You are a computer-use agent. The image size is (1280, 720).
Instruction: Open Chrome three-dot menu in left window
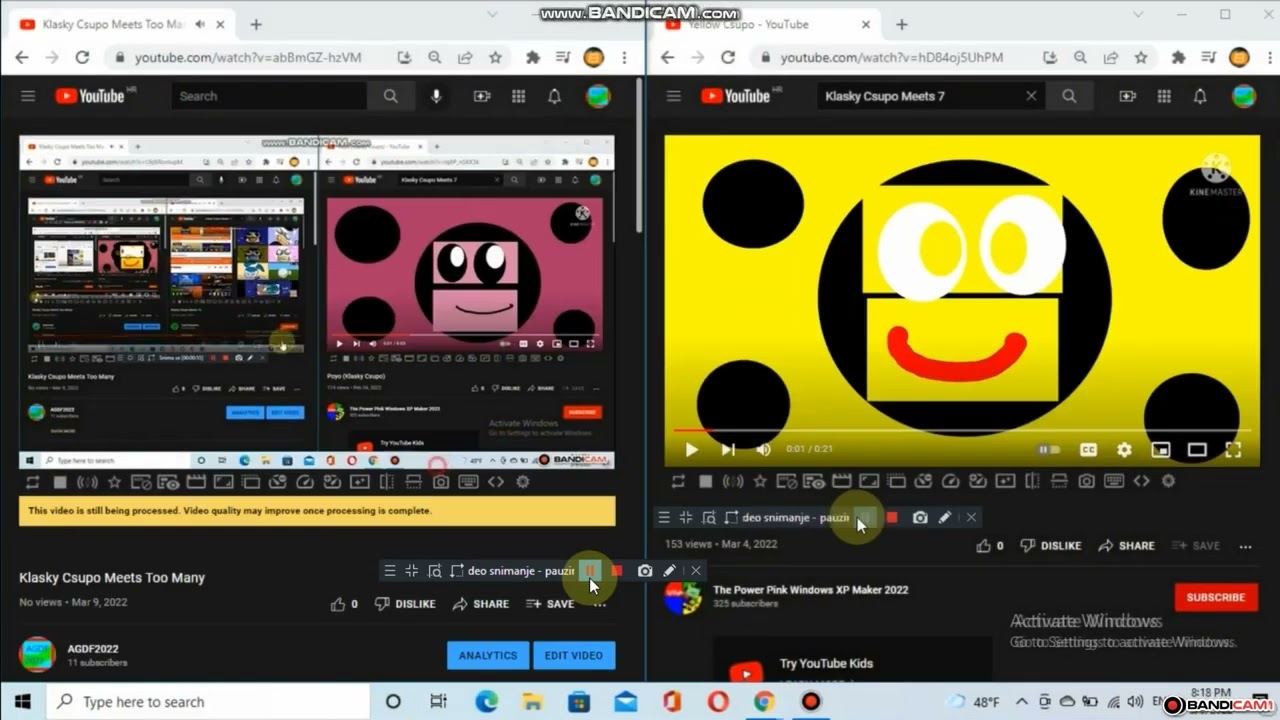click(x=624, y=58)
